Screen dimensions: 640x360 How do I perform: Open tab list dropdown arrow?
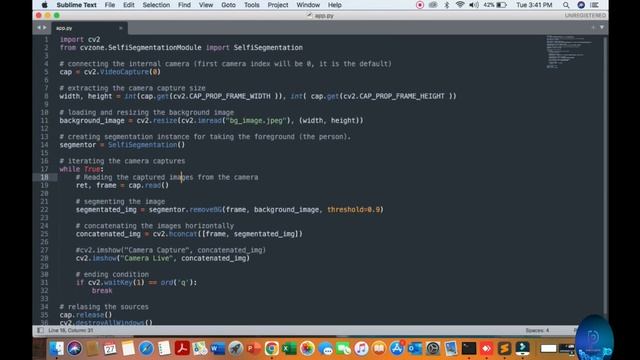click(602, 27)
